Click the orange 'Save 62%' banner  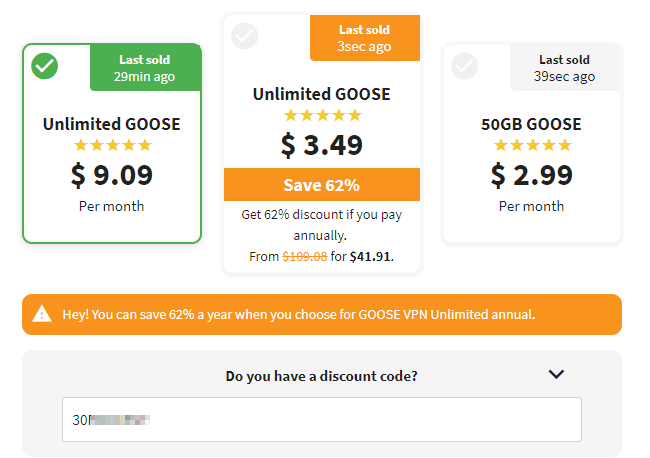(322, 184)
